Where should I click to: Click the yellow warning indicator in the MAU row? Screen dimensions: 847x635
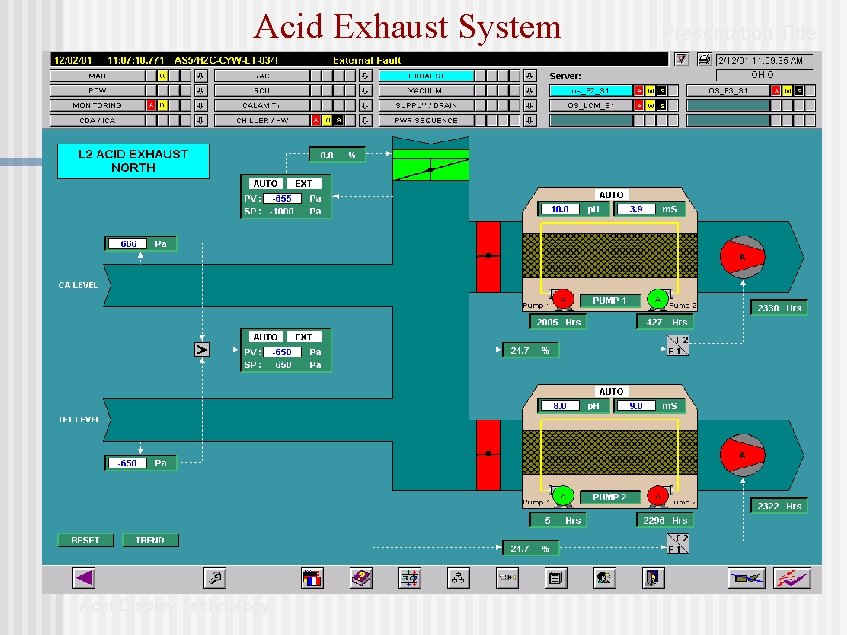pos(163,76)
